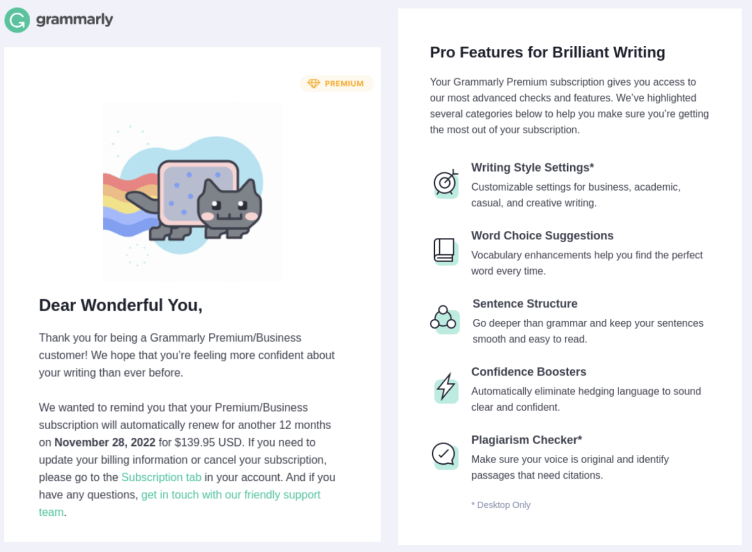Select the Writing Style Settings heading
This screenshot has height=552, width=752.
532,167
